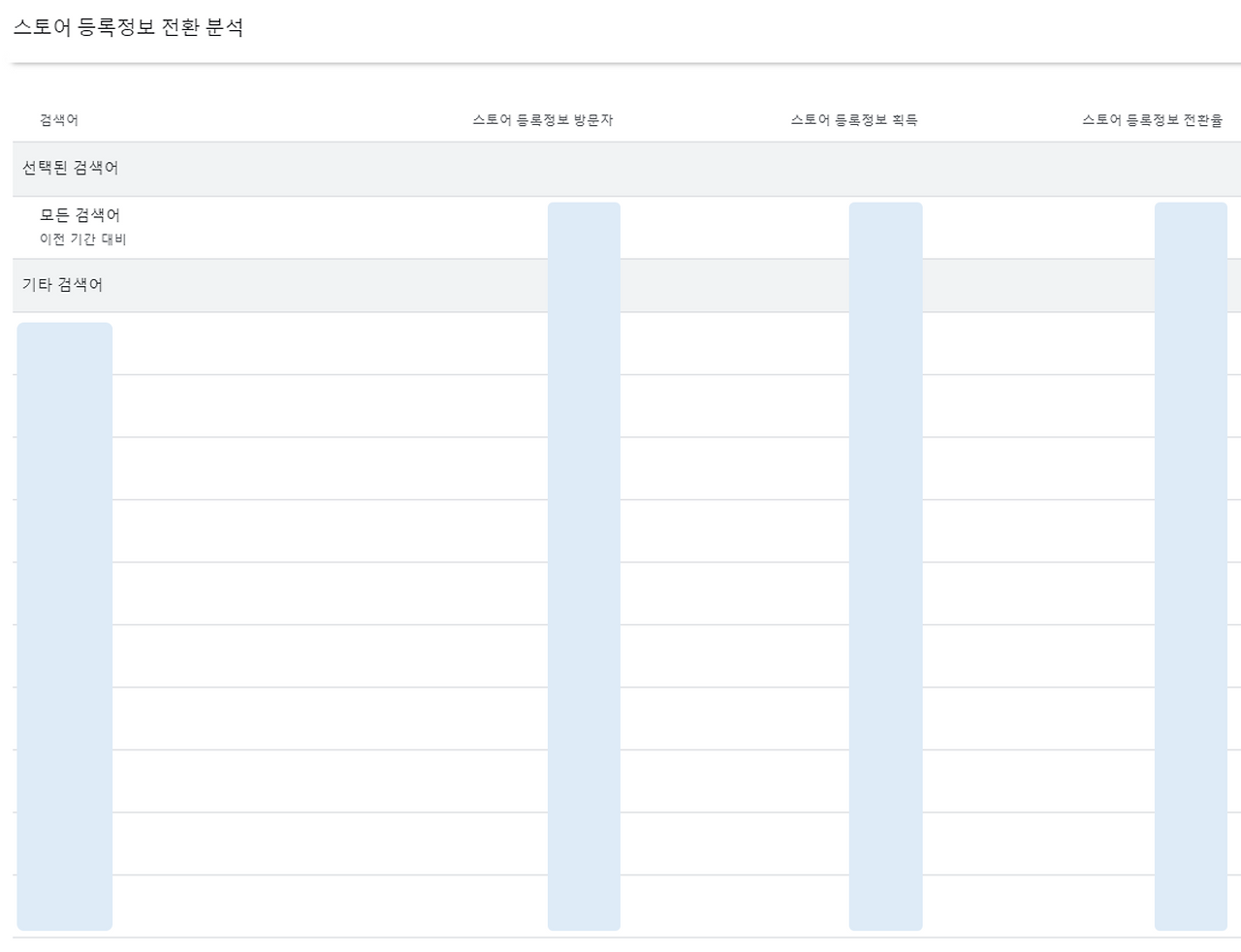The image size is (1241, 952).
Task: Click the 이전 기간 대비 comparison label
Action: (80, 239)
